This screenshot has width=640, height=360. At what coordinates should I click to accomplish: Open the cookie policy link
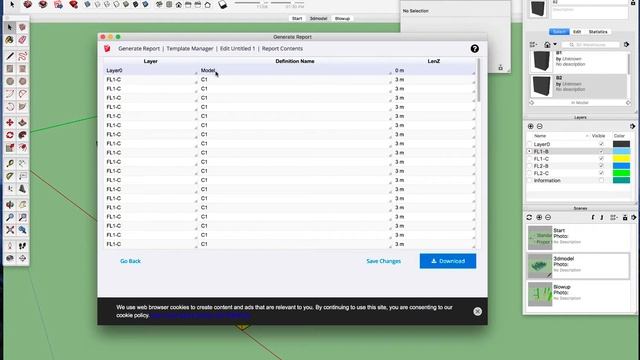coord(200,316)
